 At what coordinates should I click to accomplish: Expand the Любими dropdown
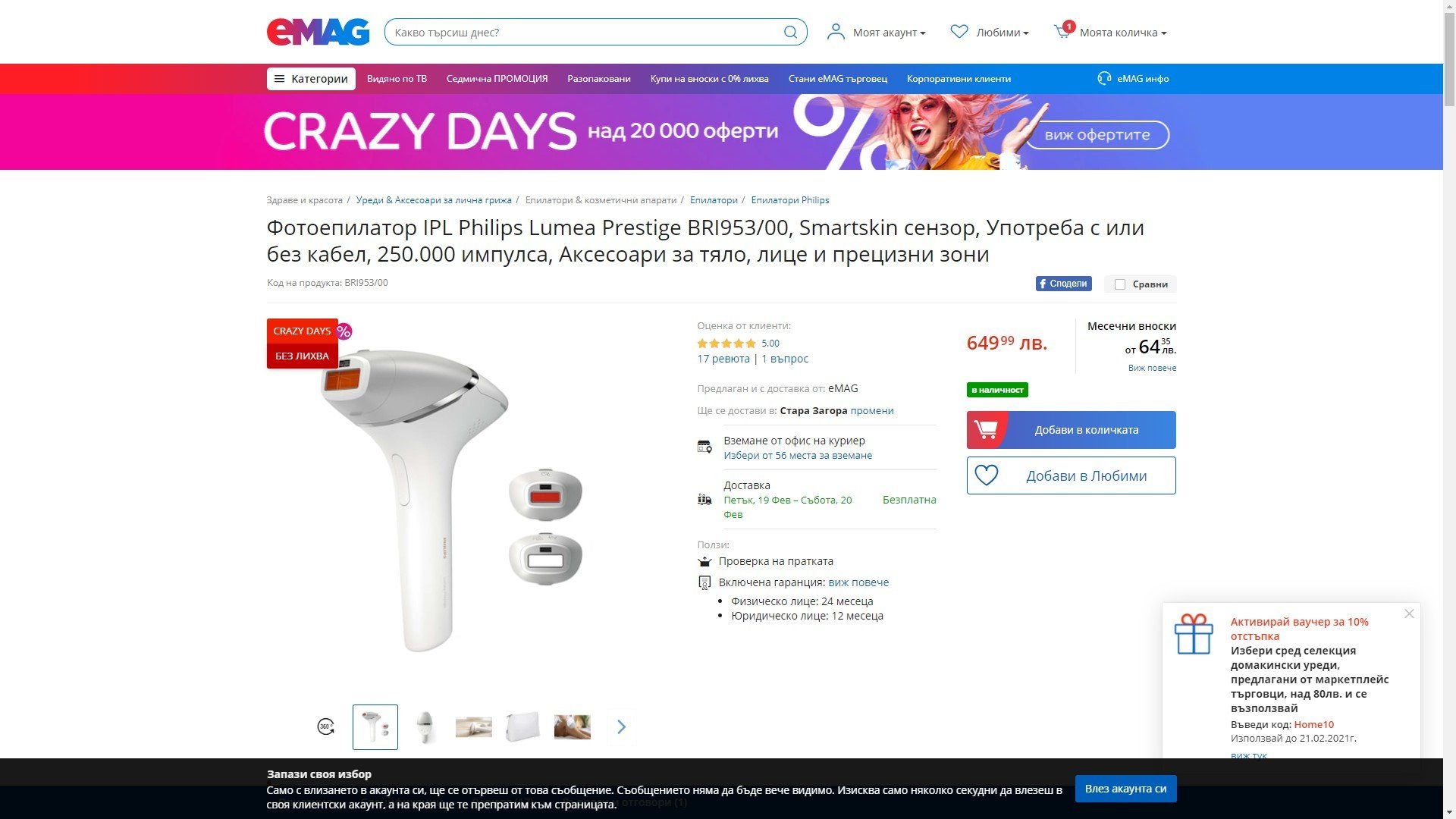point(990,32)
